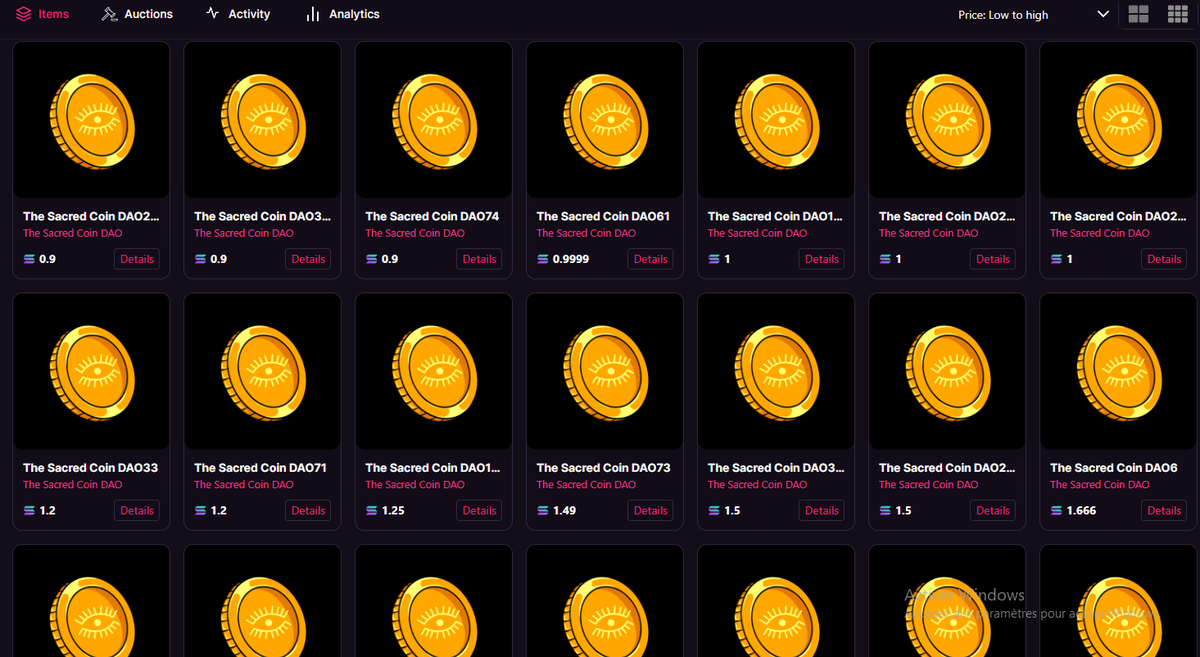Open the Items tab
The image size is (1200, 657).
[x=43, y=14]
